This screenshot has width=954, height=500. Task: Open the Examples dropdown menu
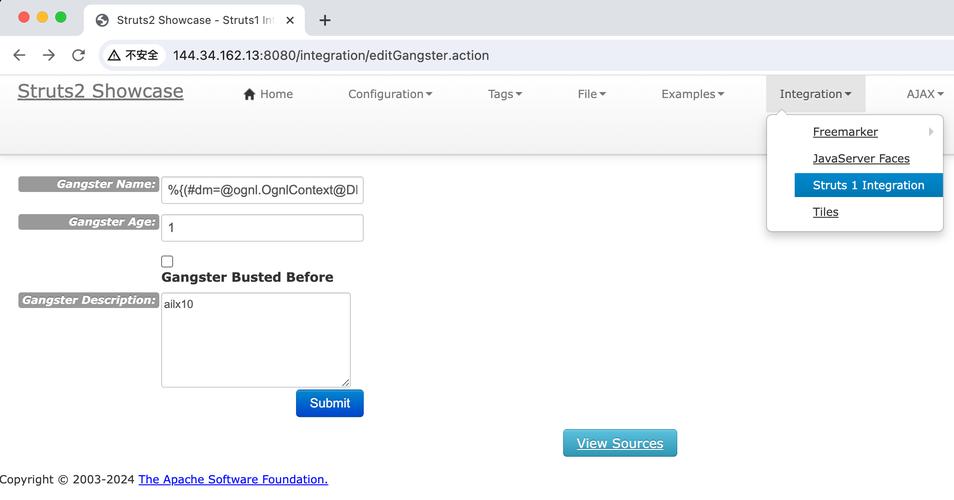click(692, 94)
